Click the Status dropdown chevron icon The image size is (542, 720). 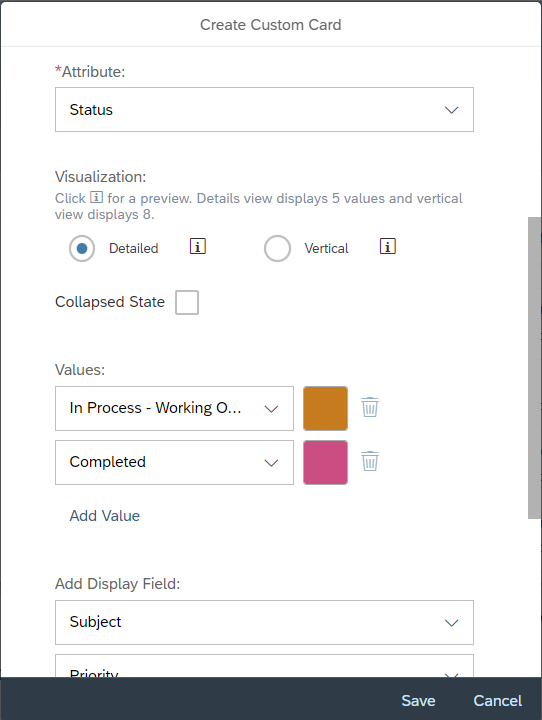[452, 110]
